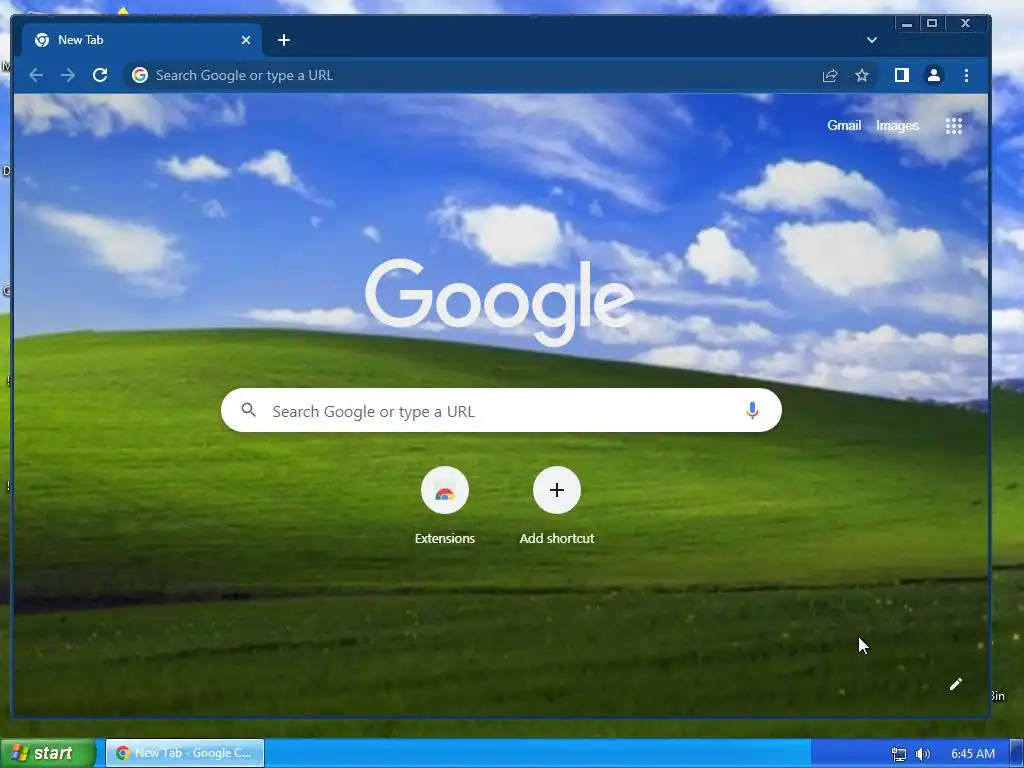
Task: Bookmark this tab with the star icon
Action: pyautogui.click(x=862, y=75)
